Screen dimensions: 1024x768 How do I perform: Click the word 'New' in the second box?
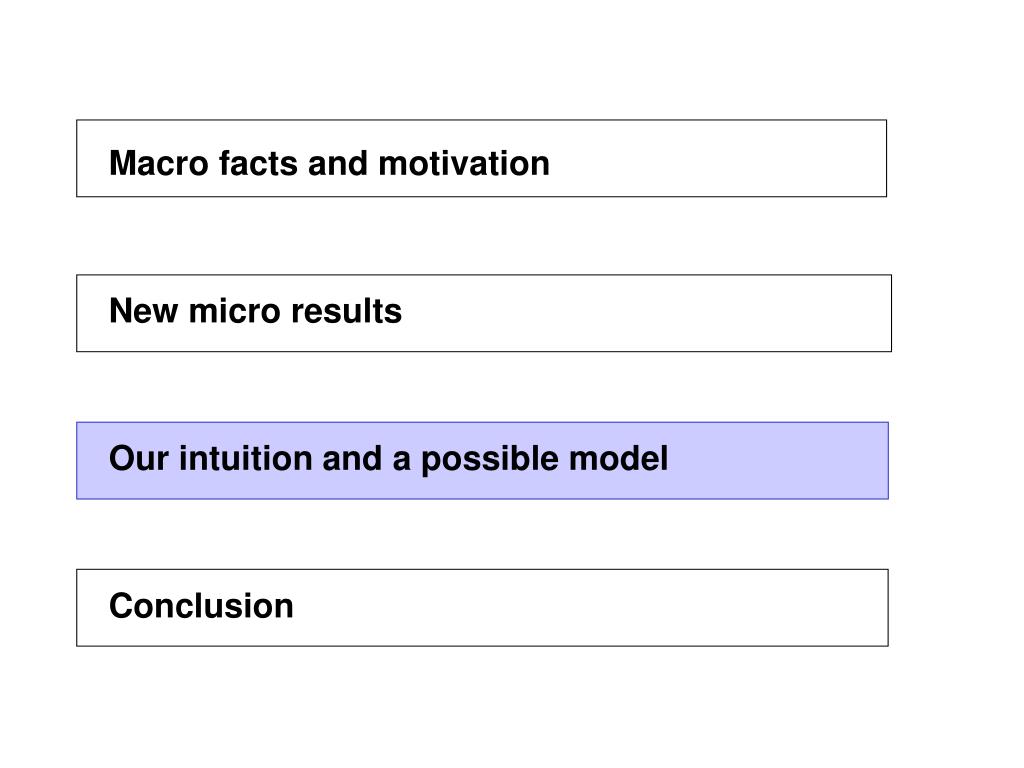[x=144, y=311]
